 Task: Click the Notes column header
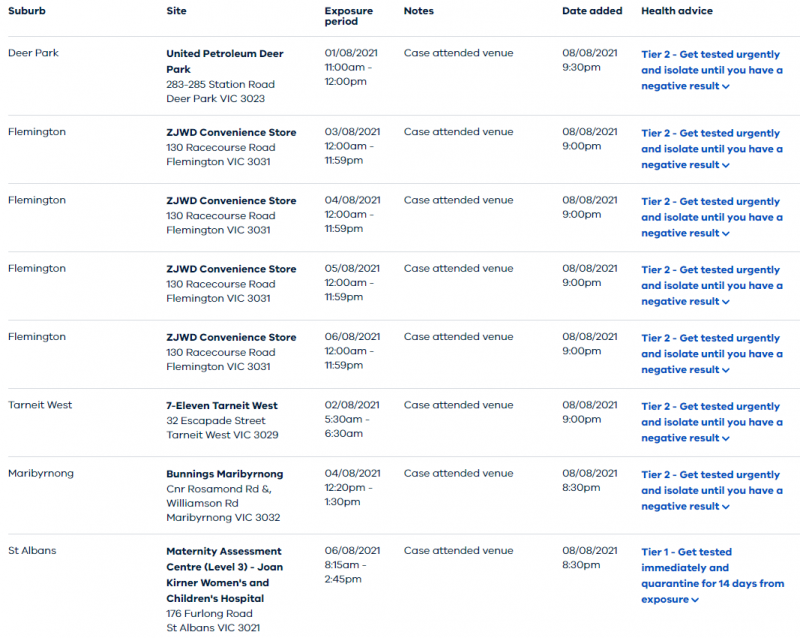pyautogui.click(x=419, y=11)
